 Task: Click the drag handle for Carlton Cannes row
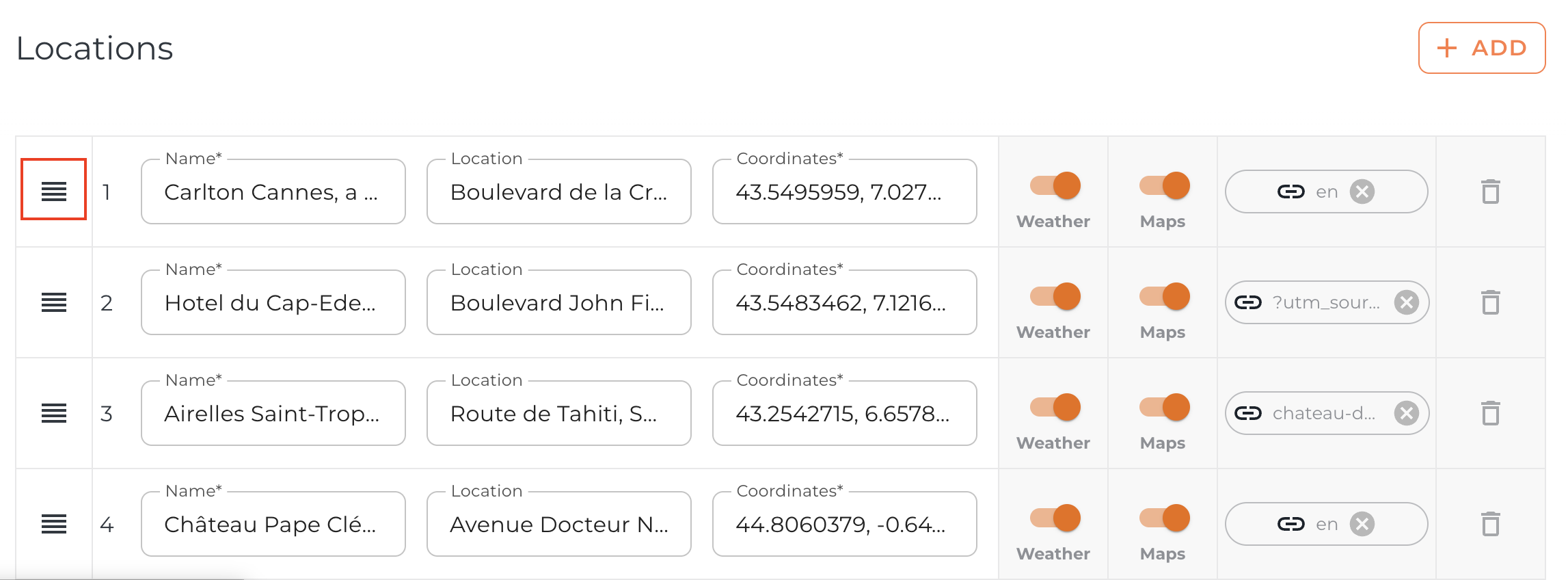[x=53, y=192]
